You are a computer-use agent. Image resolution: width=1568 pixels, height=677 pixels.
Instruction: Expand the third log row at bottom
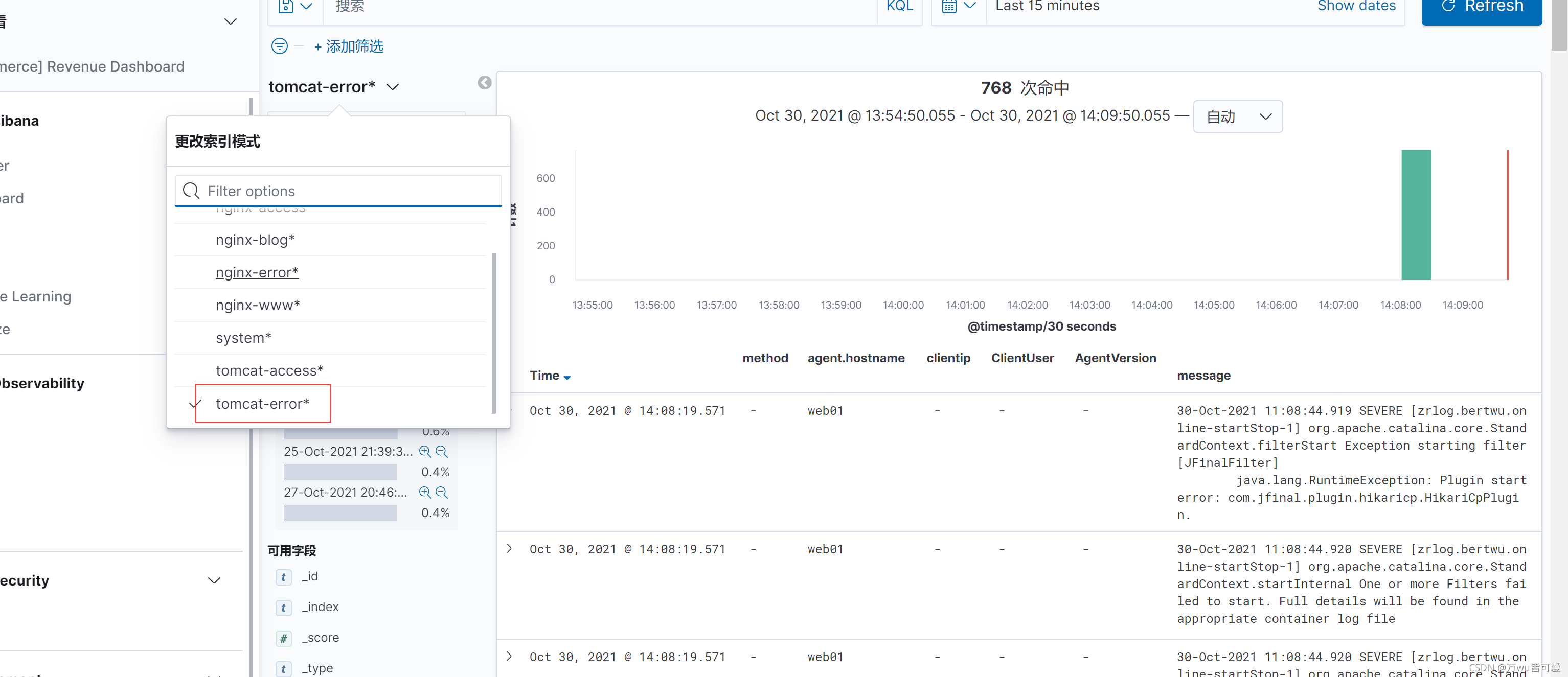pyautogui.click(x=510, y=657)
